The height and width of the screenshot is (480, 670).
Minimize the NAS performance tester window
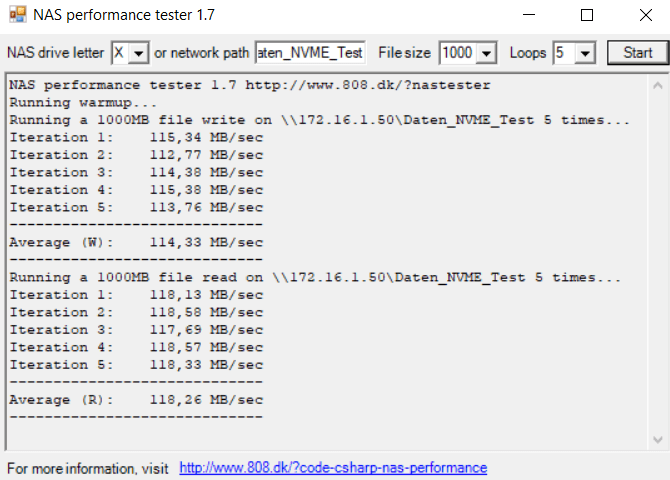pyautogui.click(x=532, y=16)
